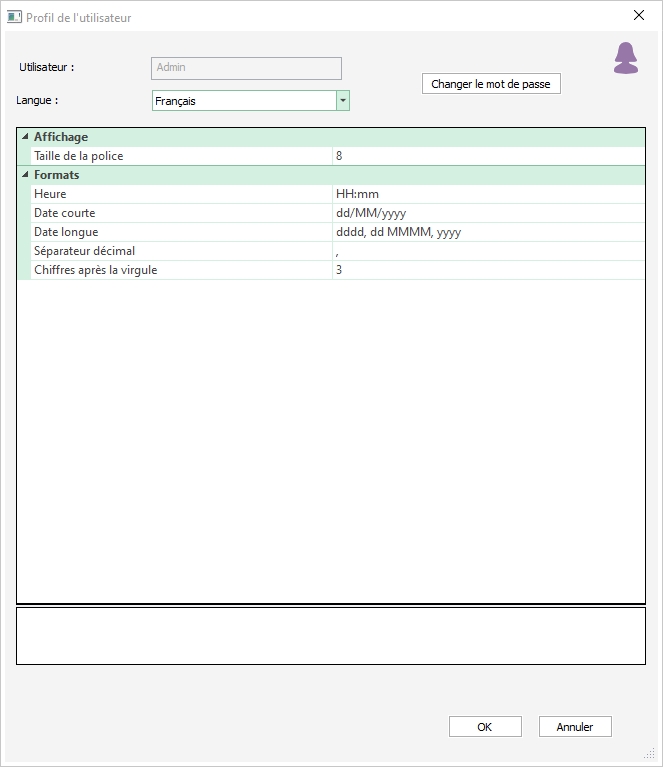Click the Utilisateur Admin text field
The image size is (663, 767).
tap(246, 68)
